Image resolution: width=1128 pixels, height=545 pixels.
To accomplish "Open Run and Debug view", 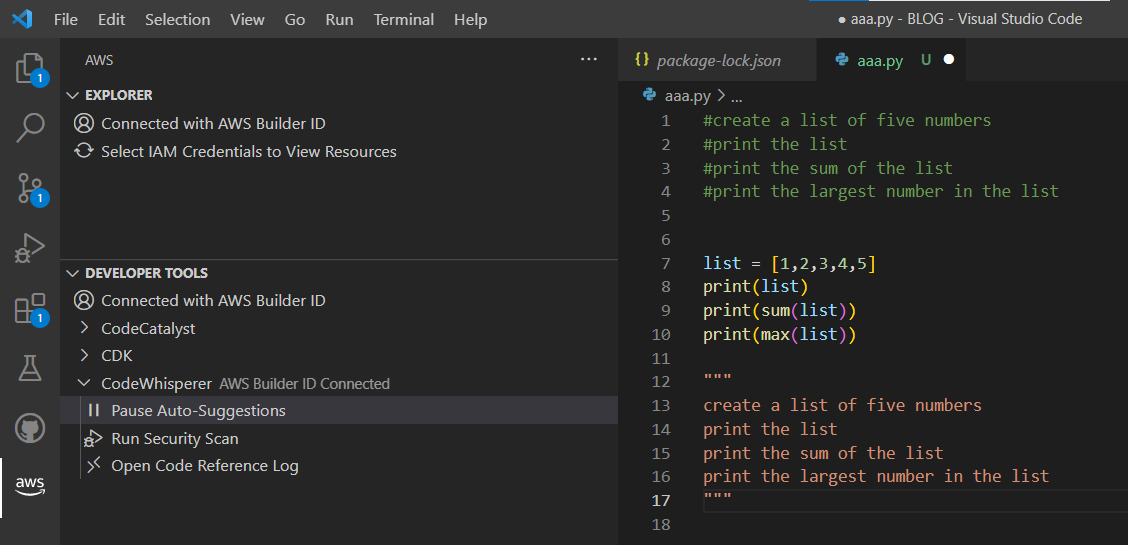I will (30, 247).
